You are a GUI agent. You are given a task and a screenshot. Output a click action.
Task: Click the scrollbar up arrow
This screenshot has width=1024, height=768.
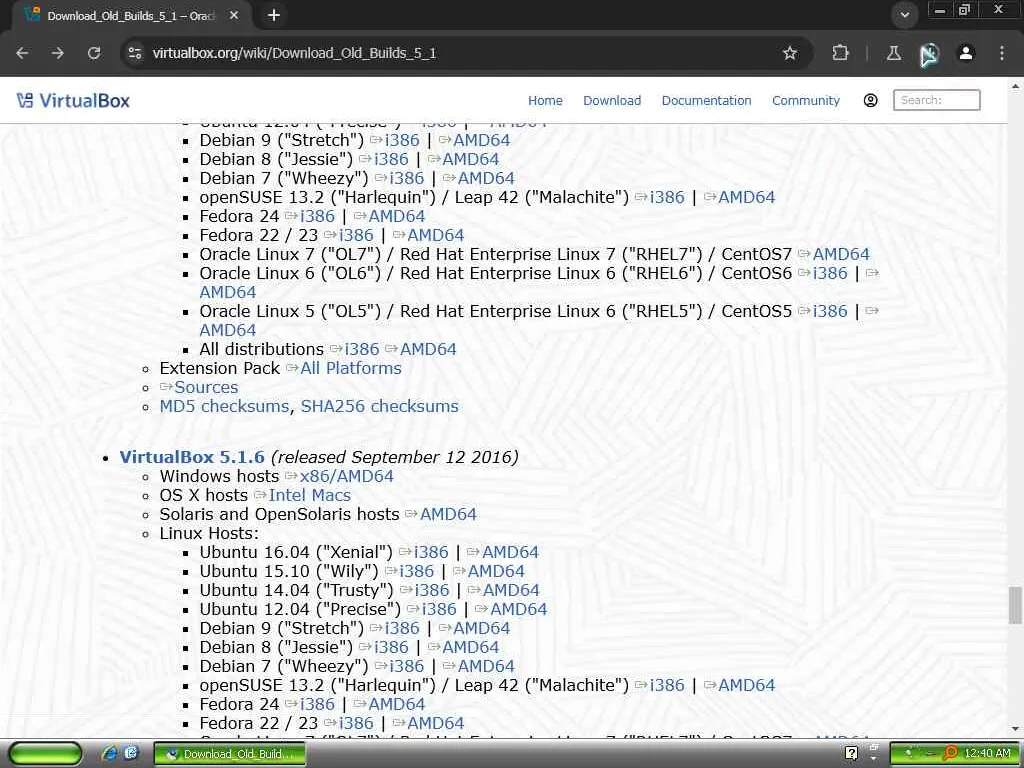1015,86
